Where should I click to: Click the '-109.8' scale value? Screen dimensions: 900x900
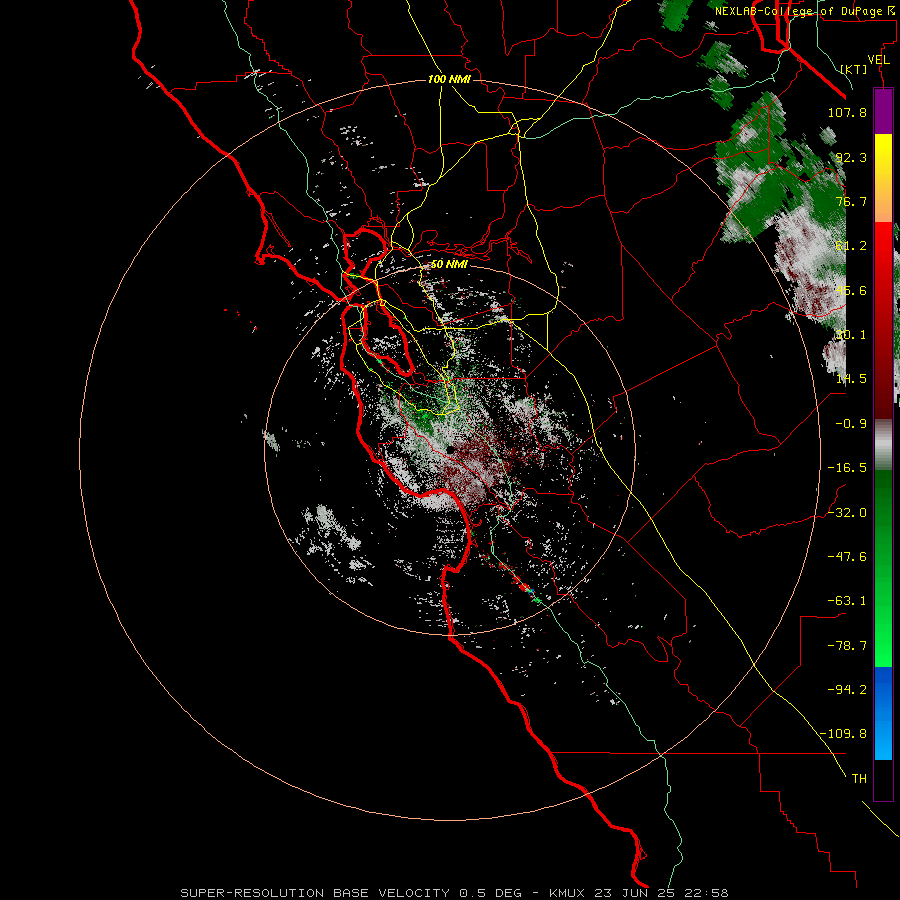coord(844,734)
